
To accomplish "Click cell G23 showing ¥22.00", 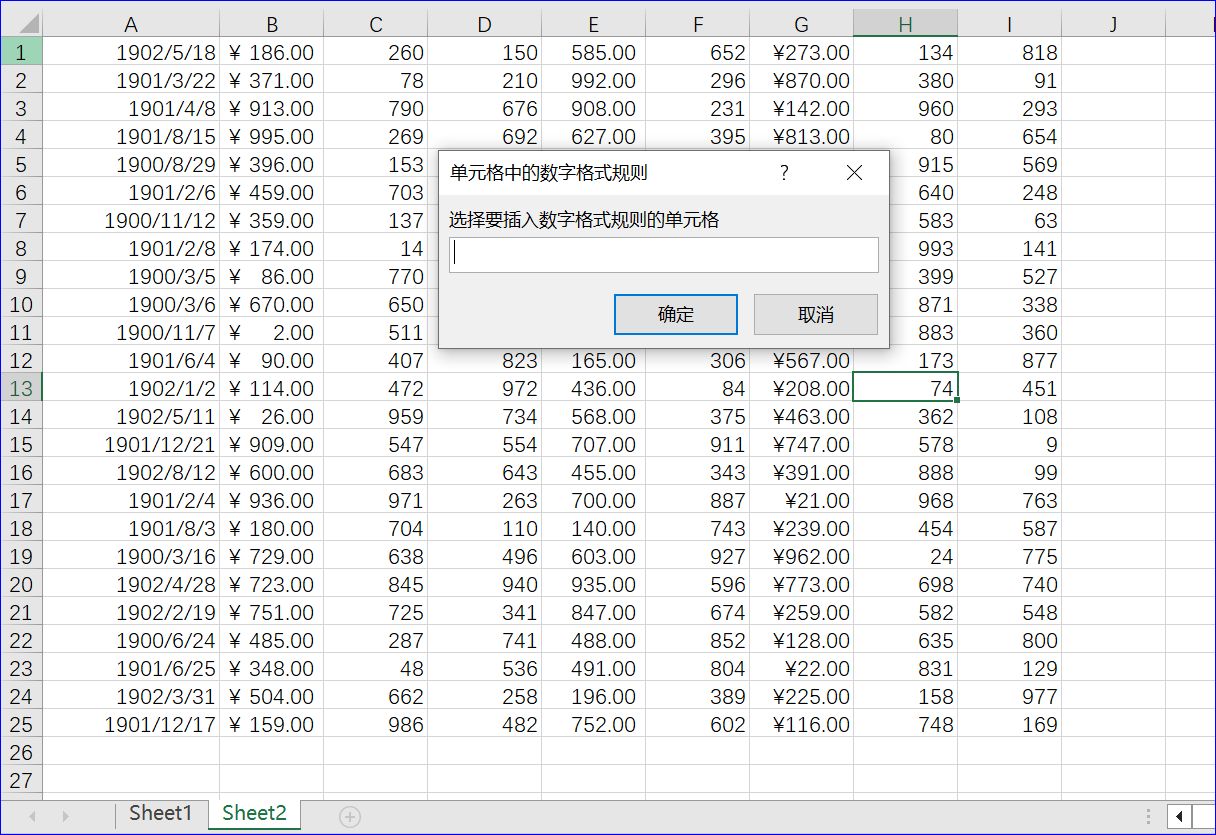I will point(802,668).
